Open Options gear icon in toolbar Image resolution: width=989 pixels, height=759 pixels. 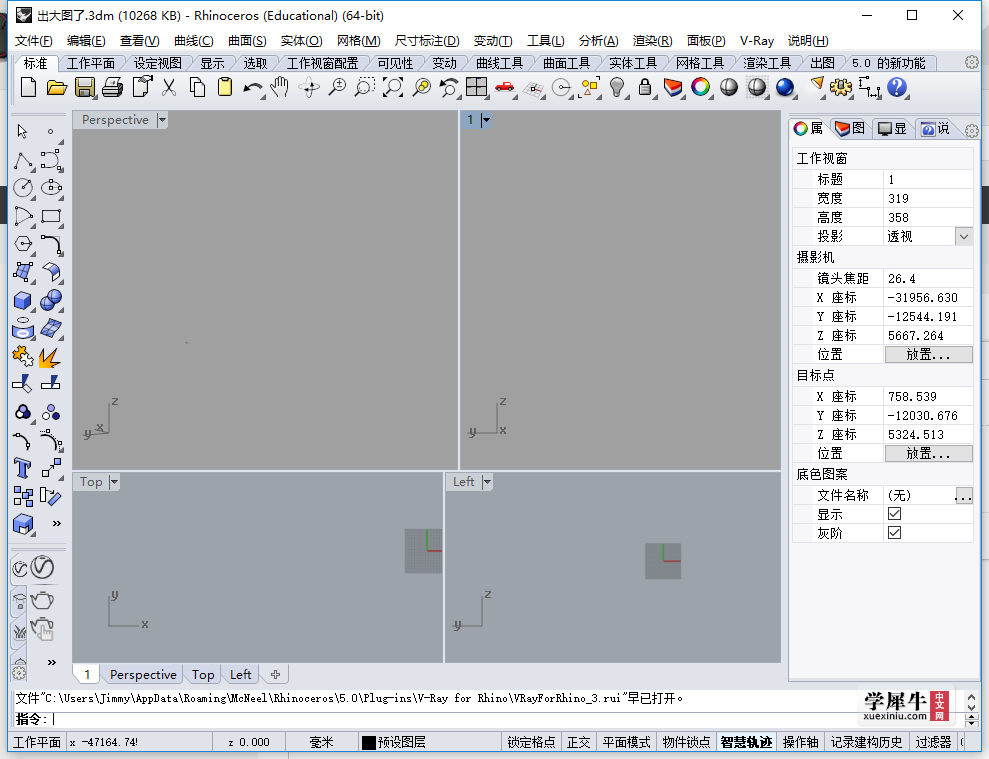tap(841, 87)
